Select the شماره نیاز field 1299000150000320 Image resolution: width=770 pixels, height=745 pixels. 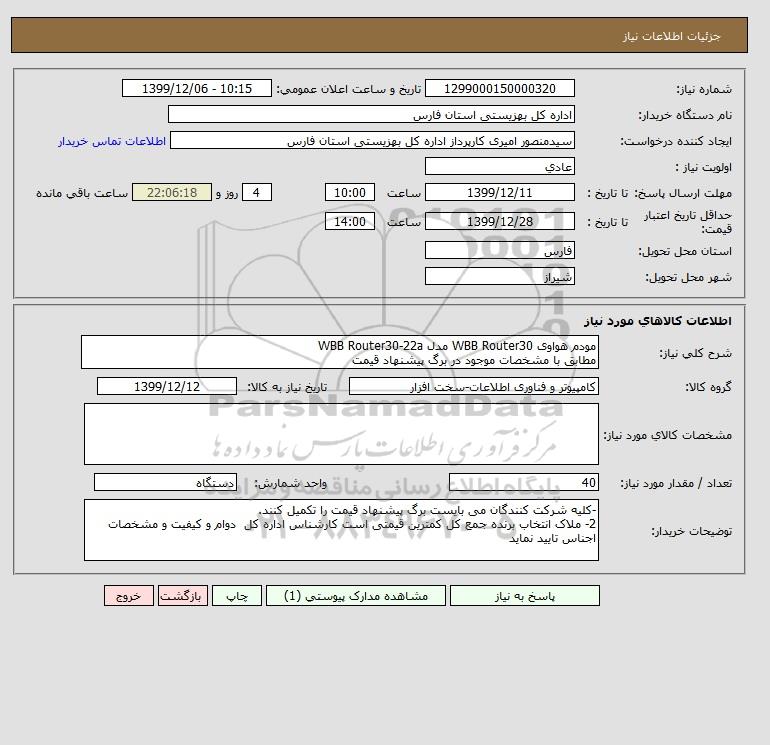pyautogui.click(x=499, y=88)
